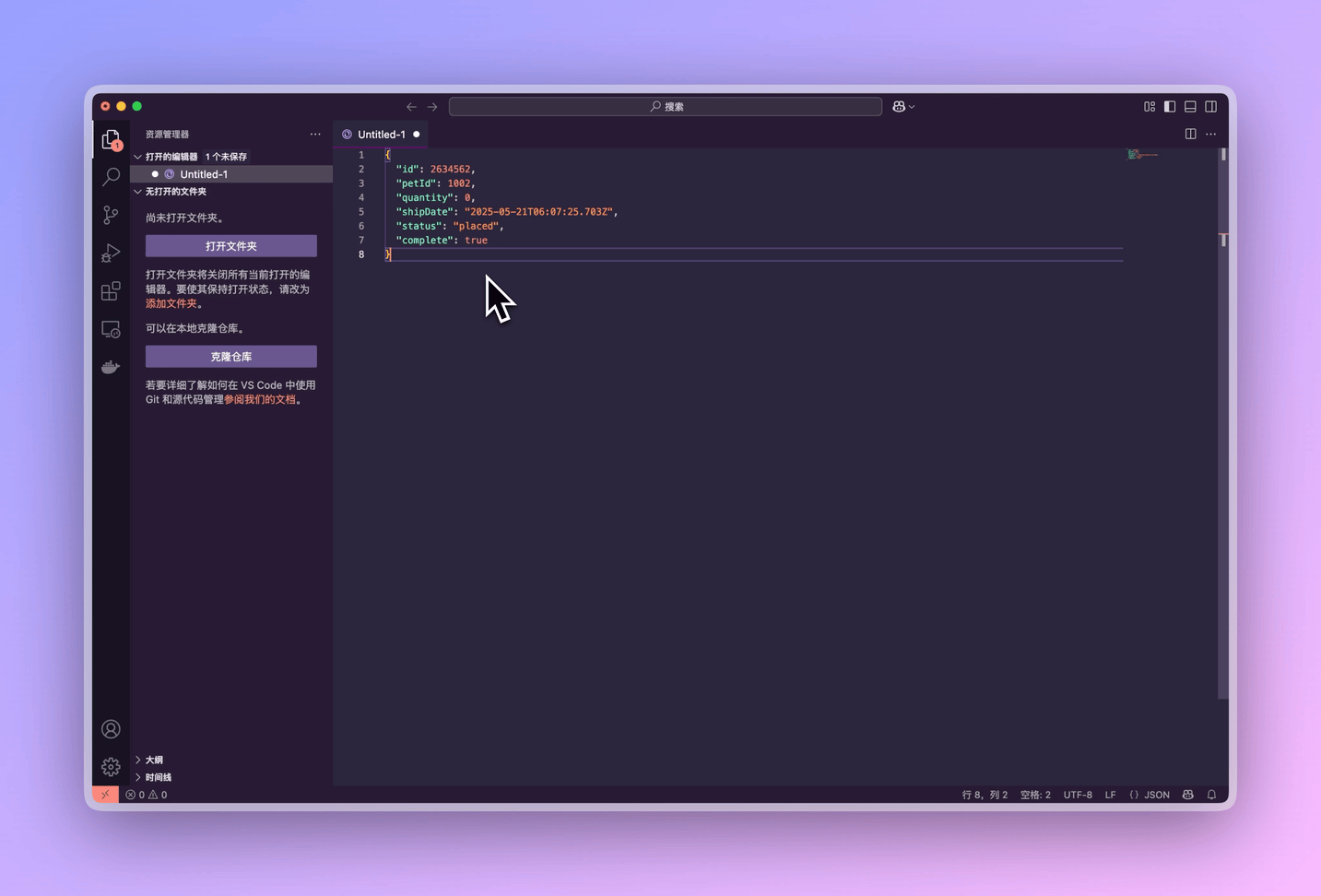The image size is (1321, 896).
Task: Show notifications bell in status bar
Action: tap(1212, 795)
